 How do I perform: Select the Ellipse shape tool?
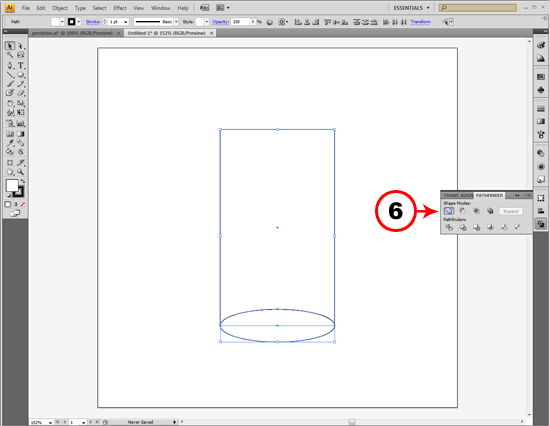tap(21, 75)
